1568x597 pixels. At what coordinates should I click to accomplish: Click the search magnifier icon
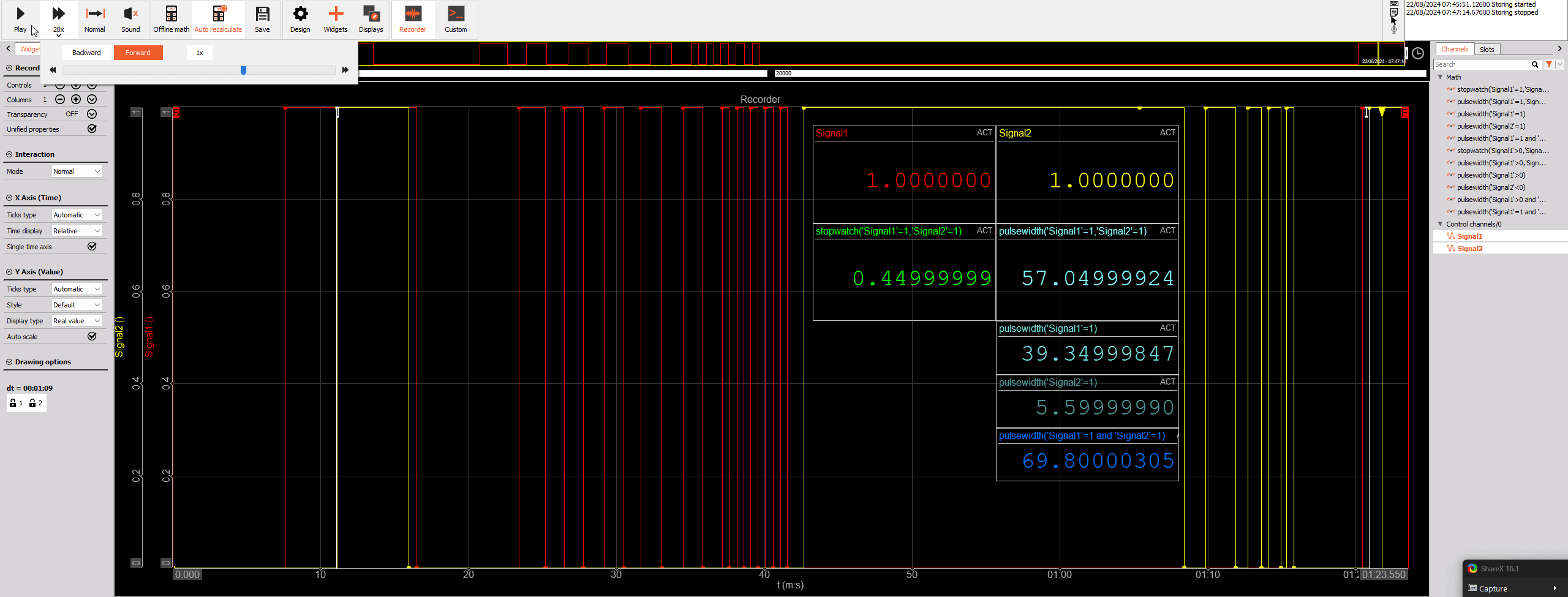point(1535,64)
